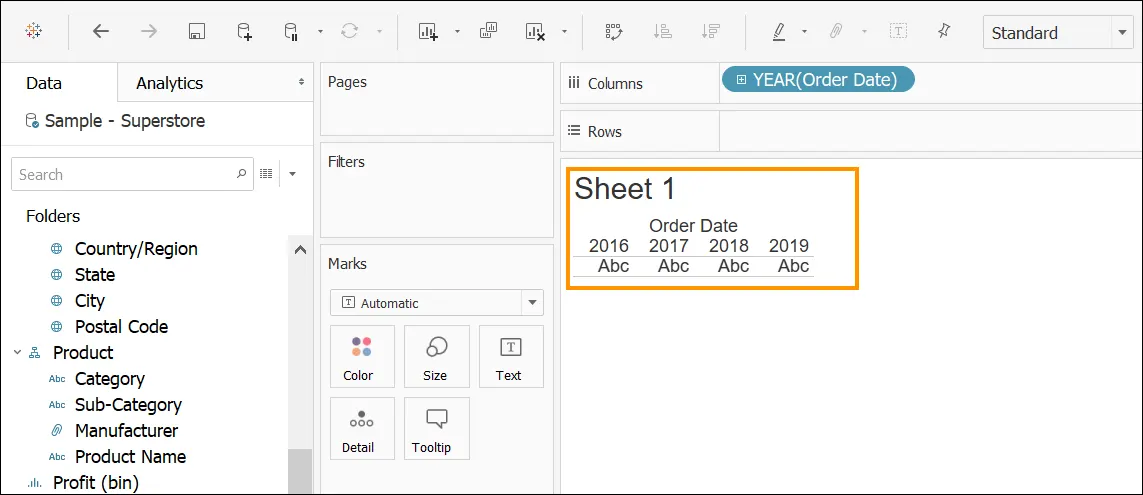1143x495 pixels.
Task: Click the Undo back arrow
Action: (x=101, y=31)
